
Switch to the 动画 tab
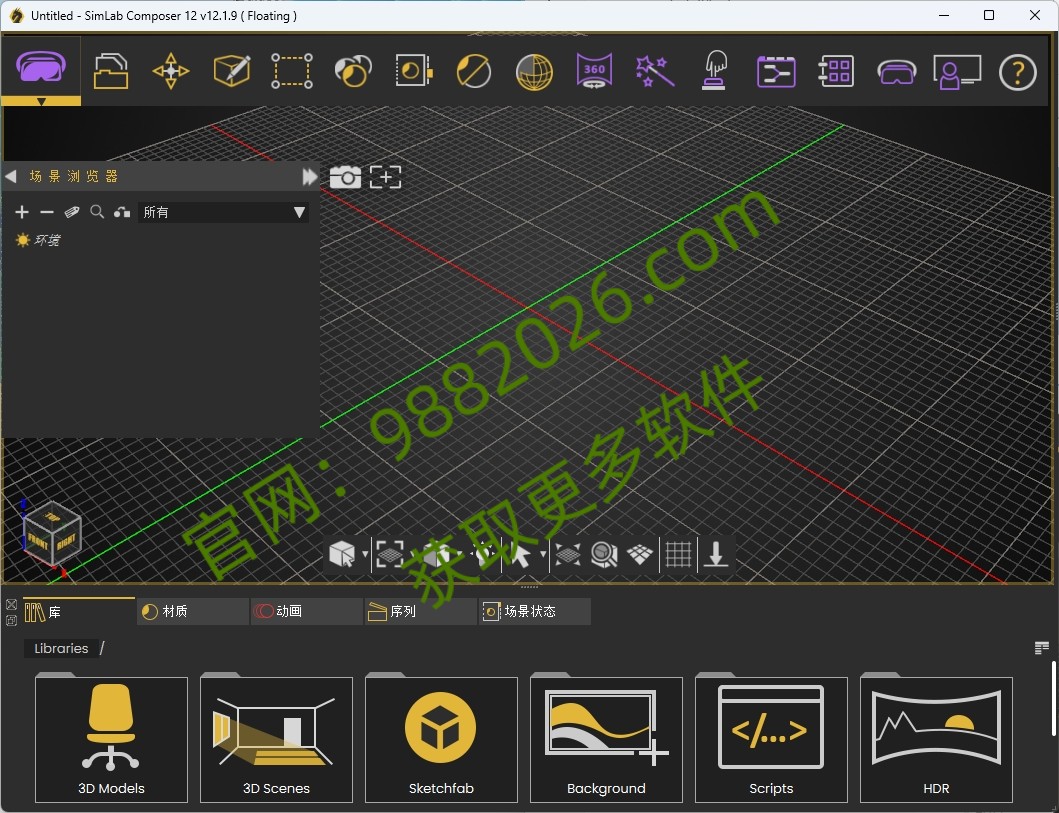coord(307,612)
